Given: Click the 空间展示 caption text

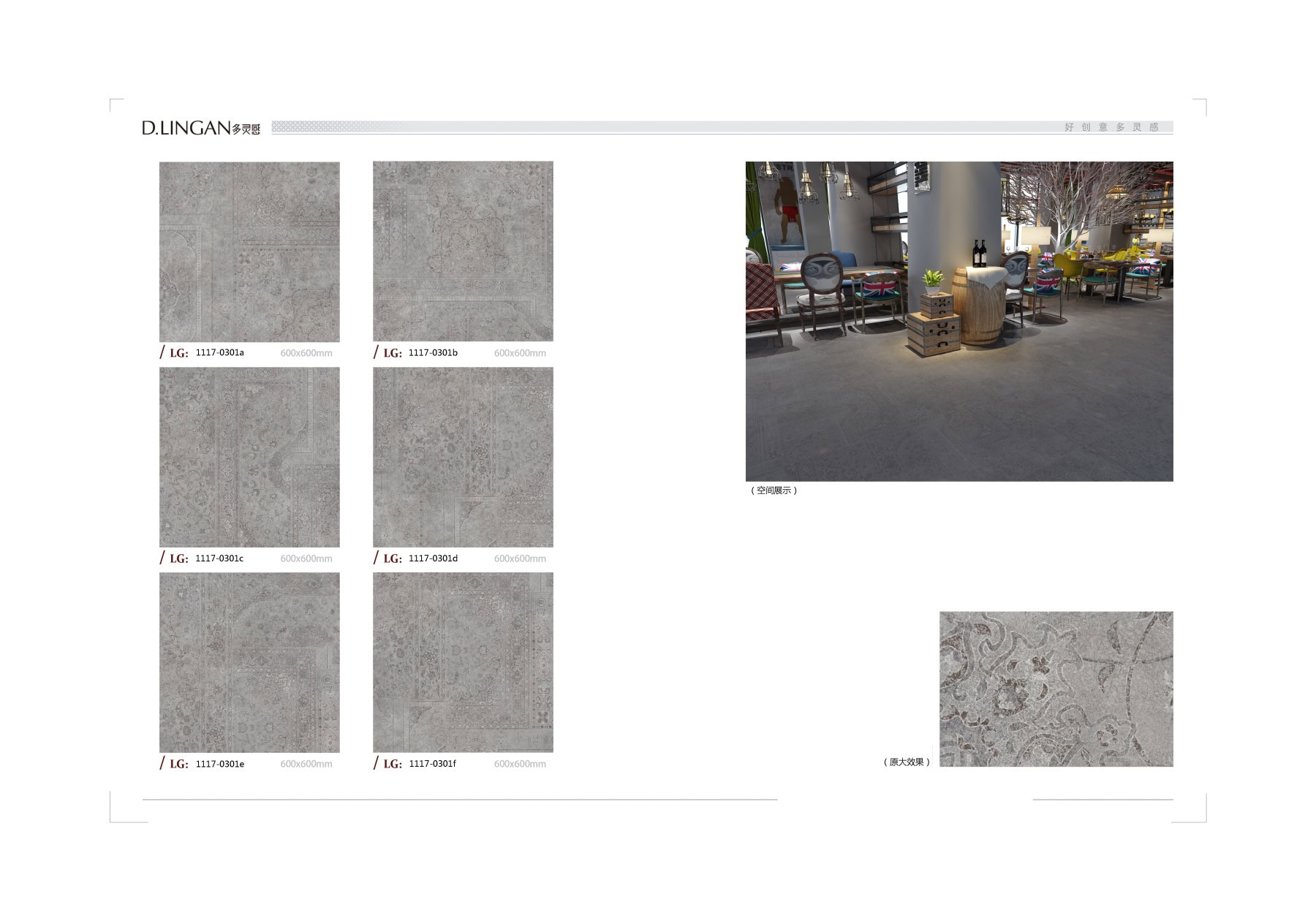Looking at the screenshot, I should [774, 490].
